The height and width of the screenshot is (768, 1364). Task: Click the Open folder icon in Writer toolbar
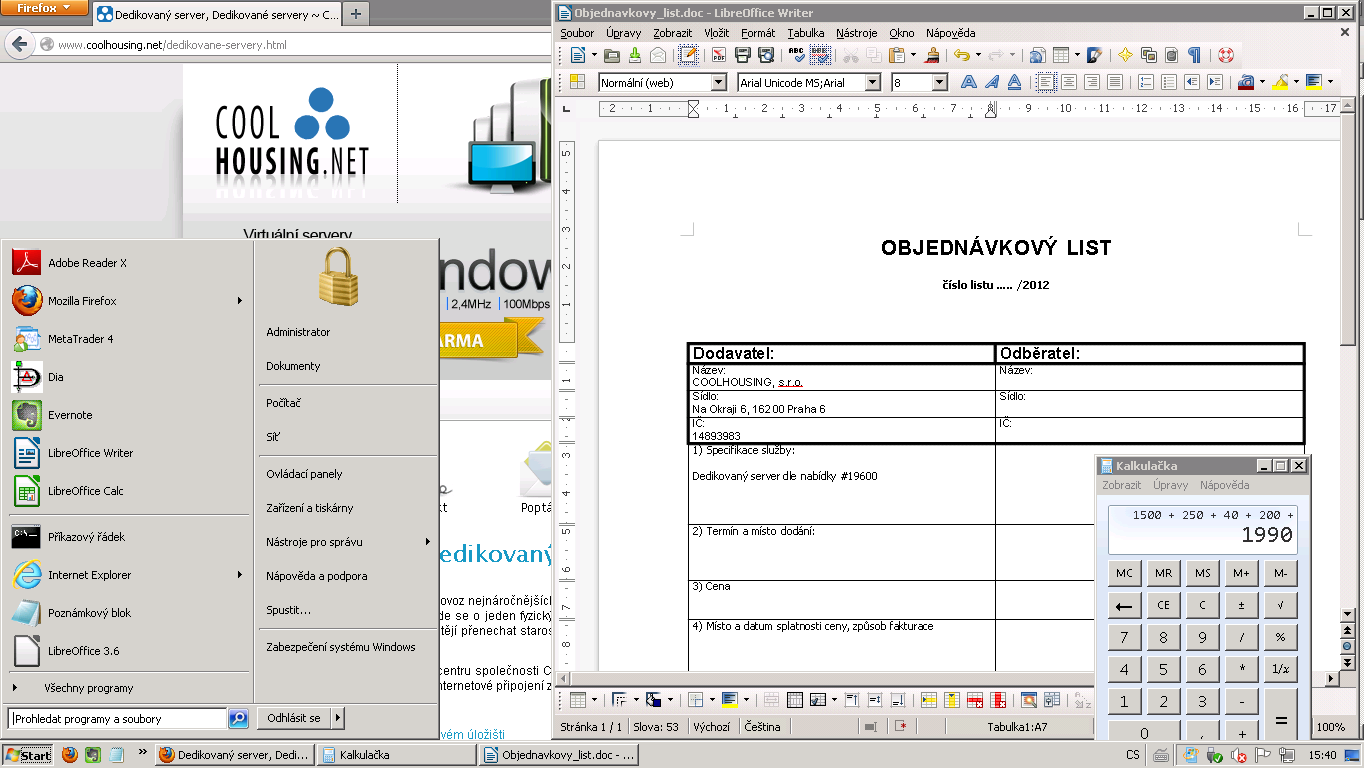pyautogui.click(x=611, y=55)
